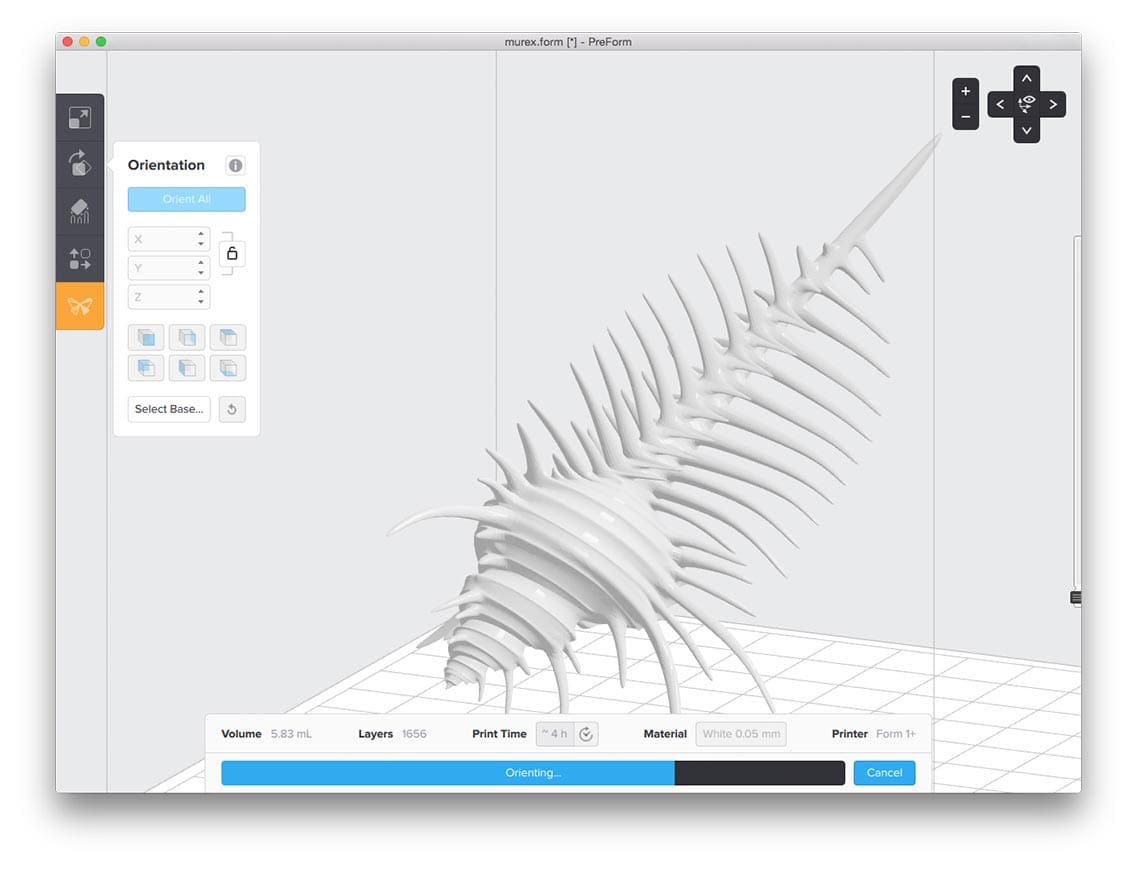The image size is (1138, 876).
Task: Click the X rotation input field
Action: coord(168,239)
